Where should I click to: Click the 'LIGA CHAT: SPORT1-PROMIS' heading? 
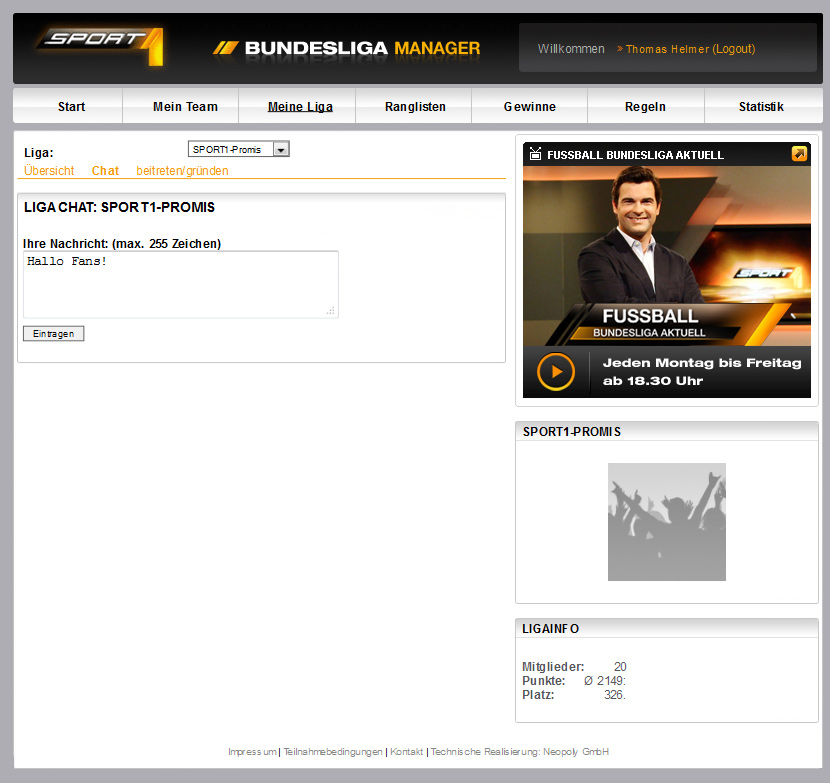(119, 207)
